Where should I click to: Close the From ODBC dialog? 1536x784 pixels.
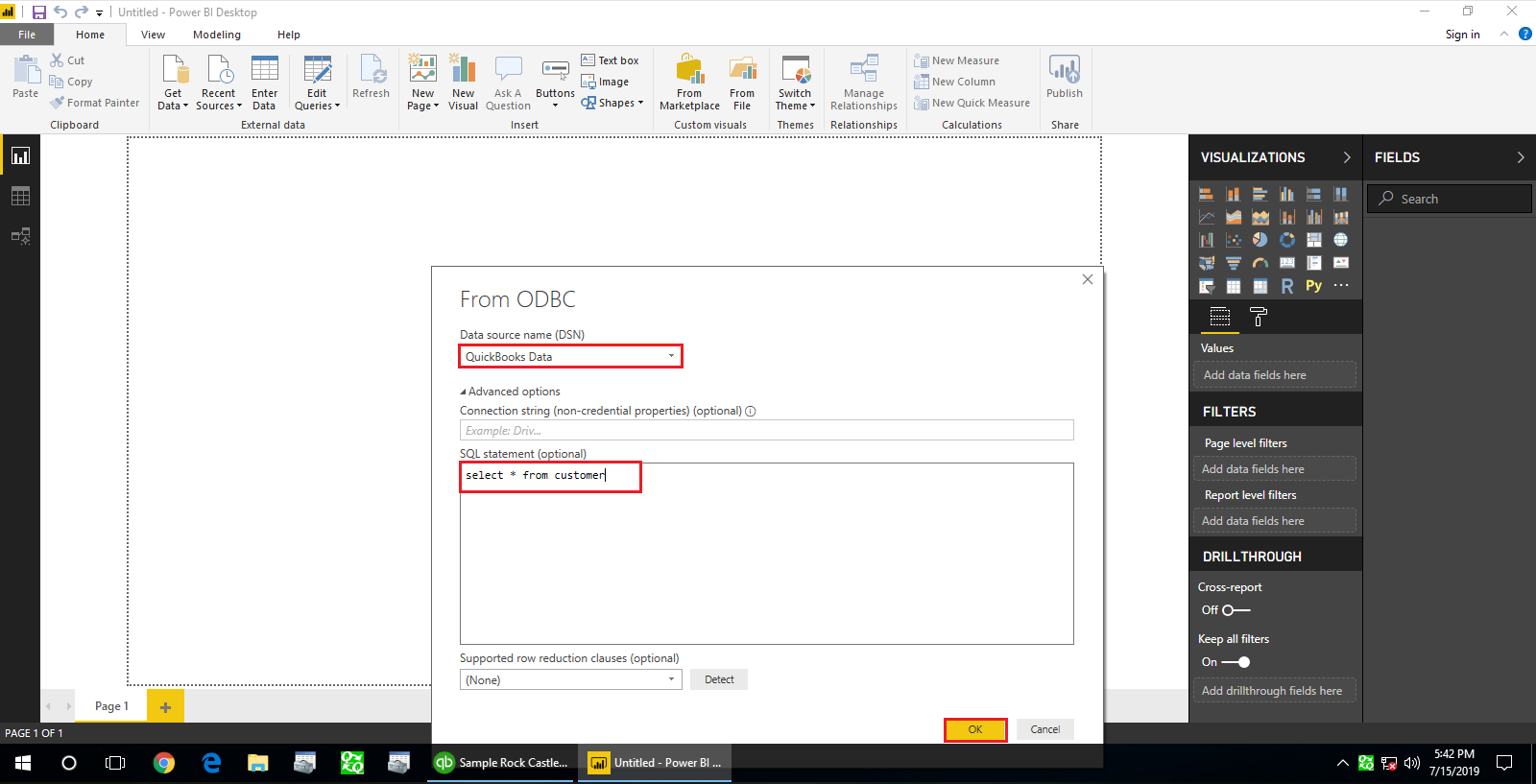click(x=1088, y=279)
